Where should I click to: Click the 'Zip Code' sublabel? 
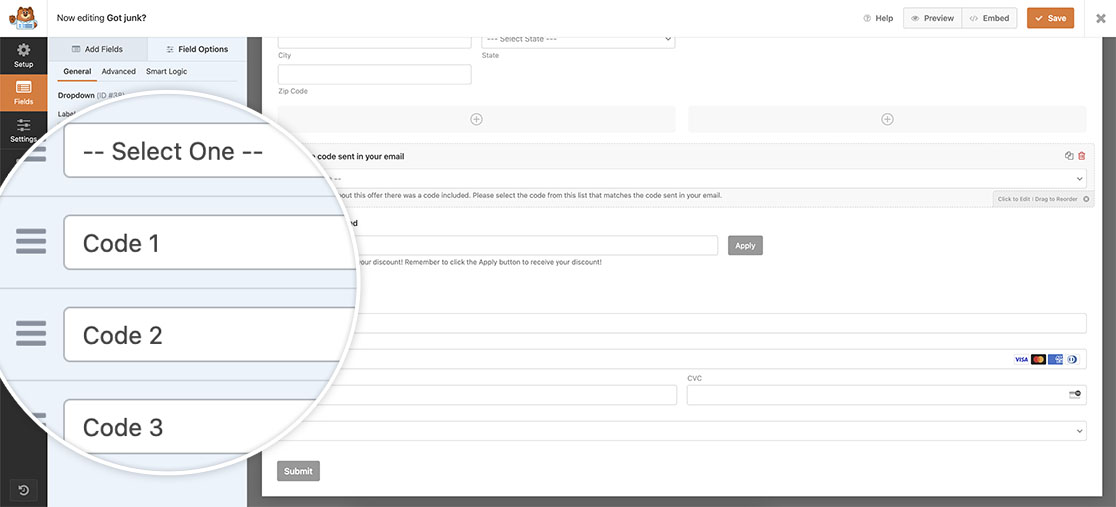pos(293,91)
